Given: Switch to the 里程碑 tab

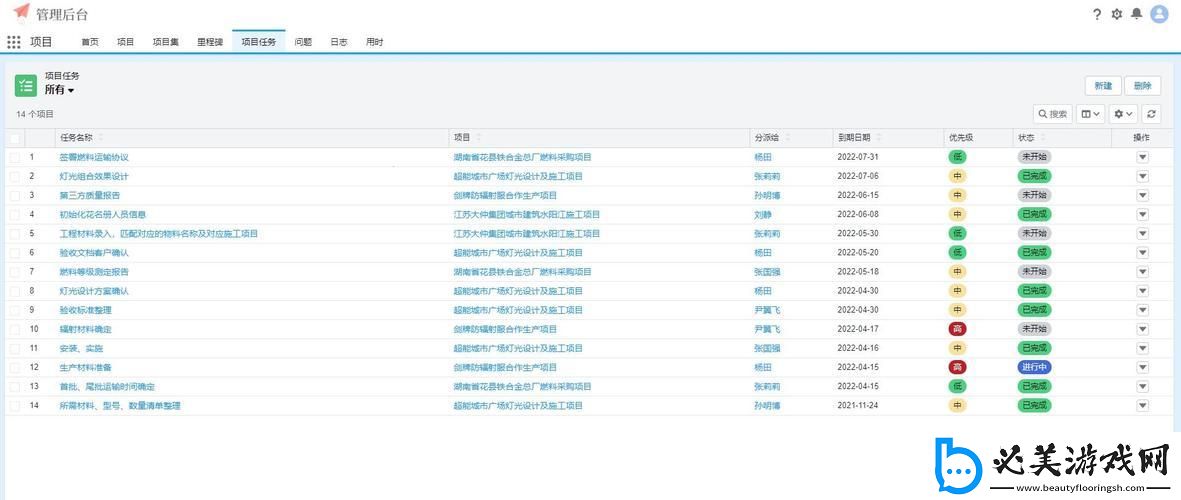Looking at the screenshot, I should (210, 42).
